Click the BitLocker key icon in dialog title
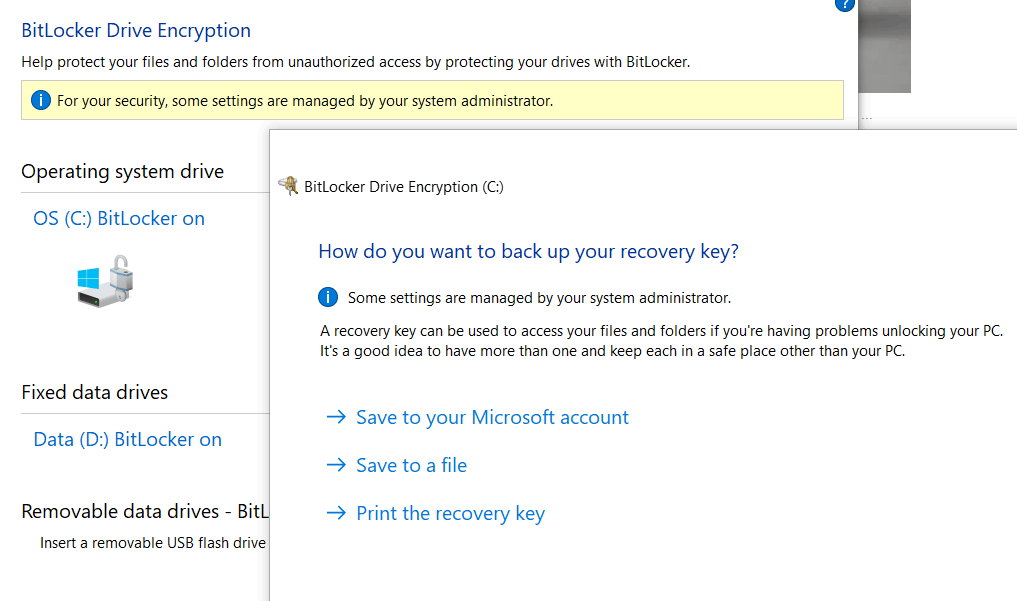 pos(288,186)
